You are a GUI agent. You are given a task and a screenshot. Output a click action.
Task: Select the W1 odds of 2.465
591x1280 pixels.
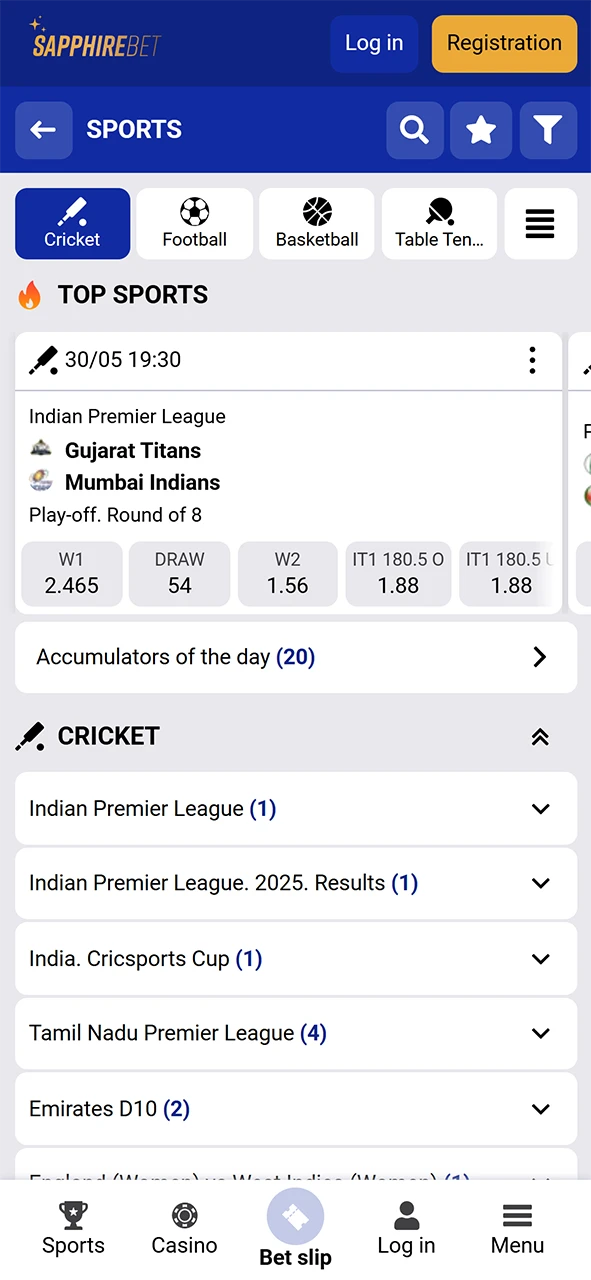[x=71, y=574]
